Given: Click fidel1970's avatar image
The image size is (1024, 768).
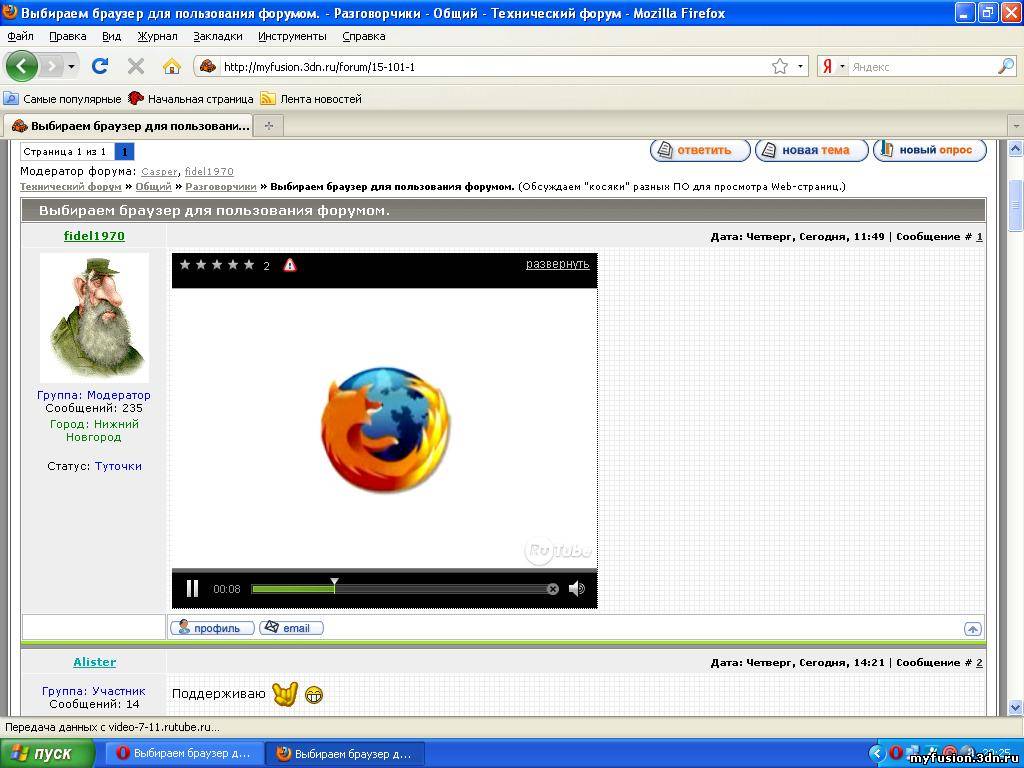Looking at the screenshot, I should tap(94, 317).
